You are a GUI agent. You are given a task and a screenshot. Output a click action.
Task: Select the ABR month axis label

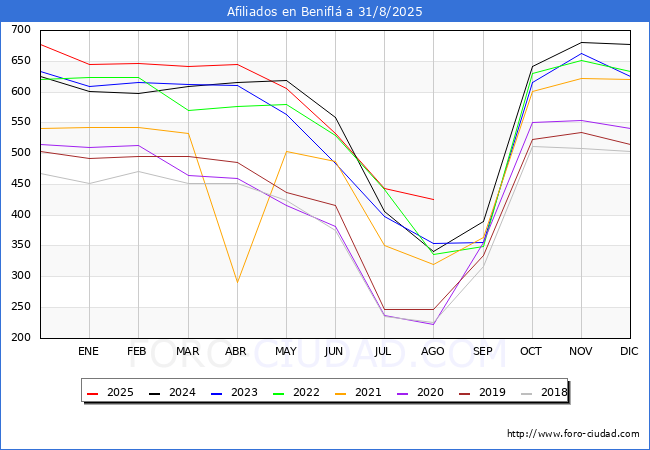(237, 351)
